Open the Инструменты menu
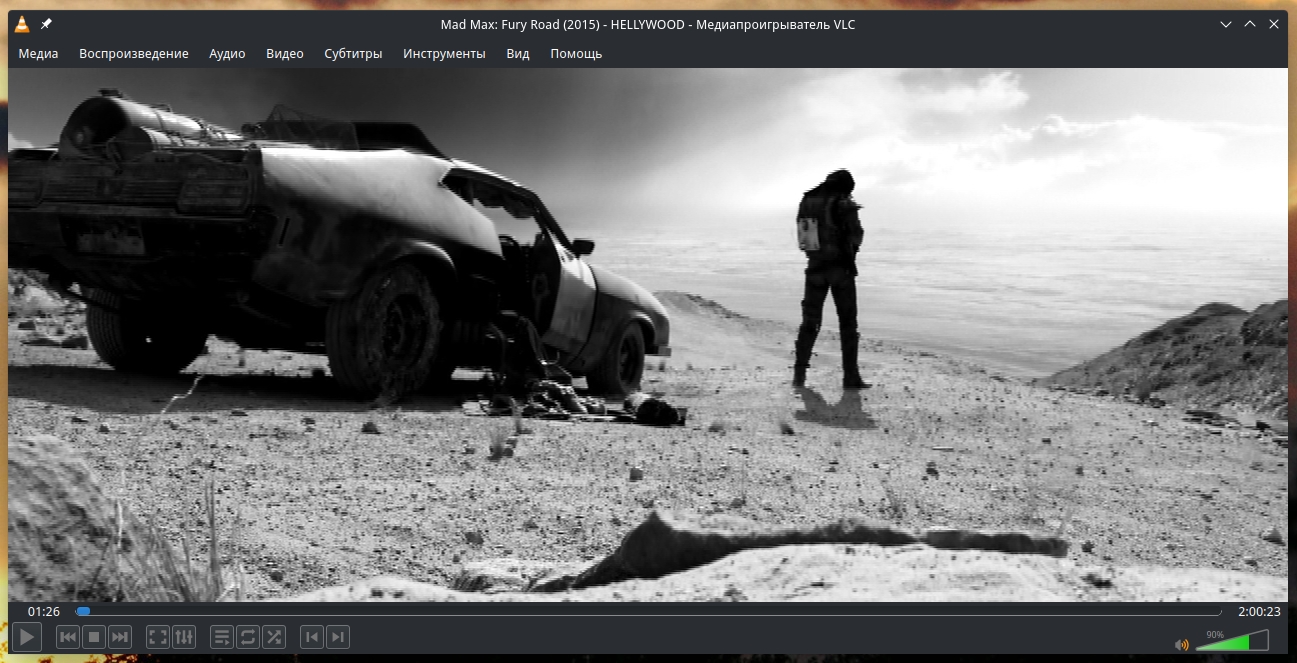The image size is (1297, 663). coord(444,54)
